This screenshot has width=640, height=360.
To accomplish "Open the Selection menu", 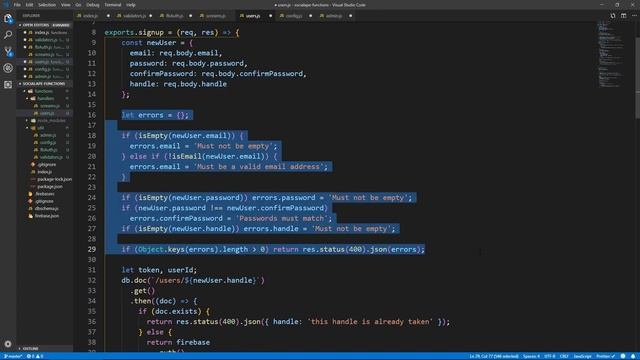I will tap(47, 5).
